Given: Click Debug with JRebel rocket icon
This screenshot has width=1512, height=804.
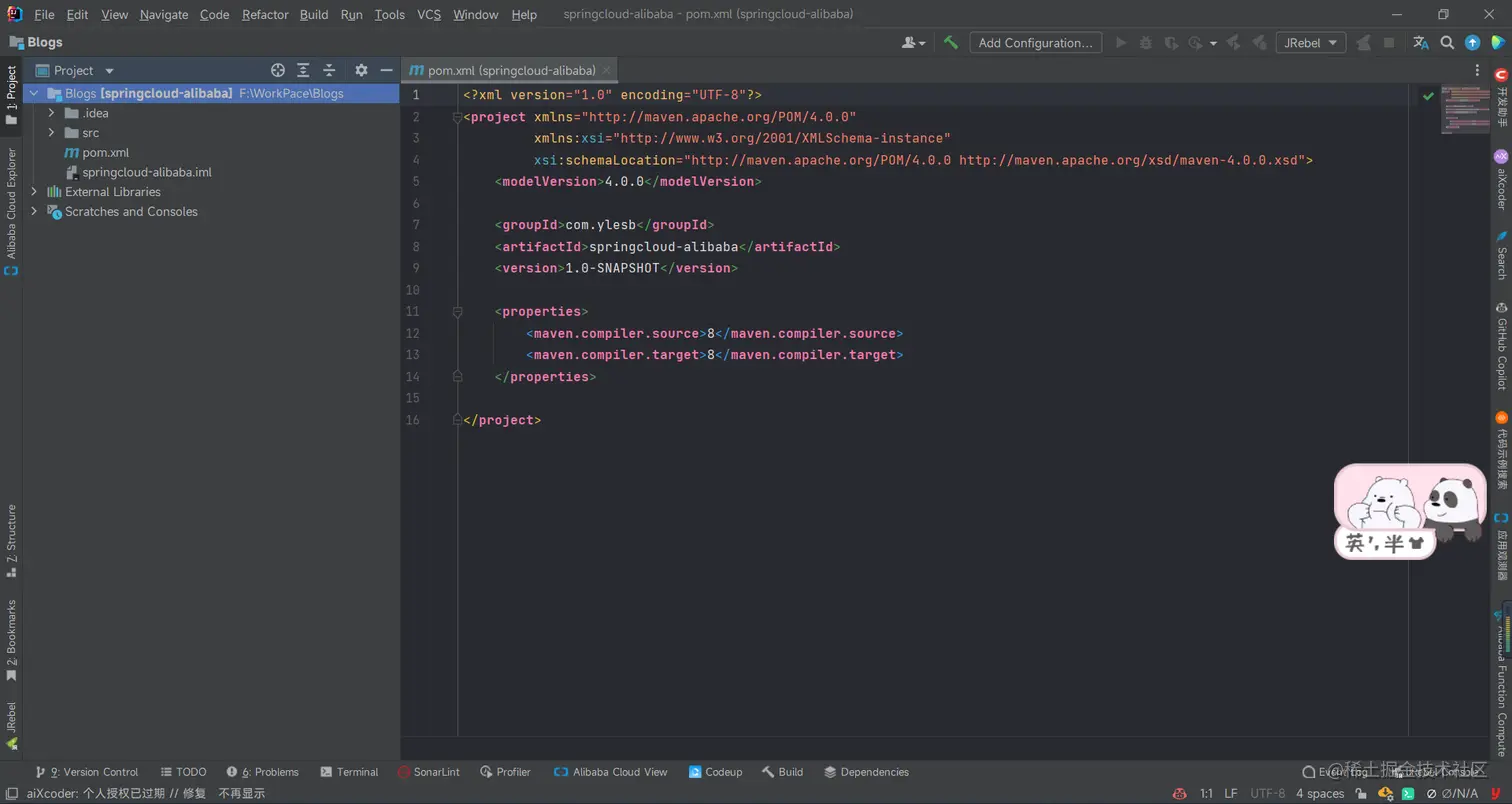Looking at the screenshot, I should (1258, 43).
